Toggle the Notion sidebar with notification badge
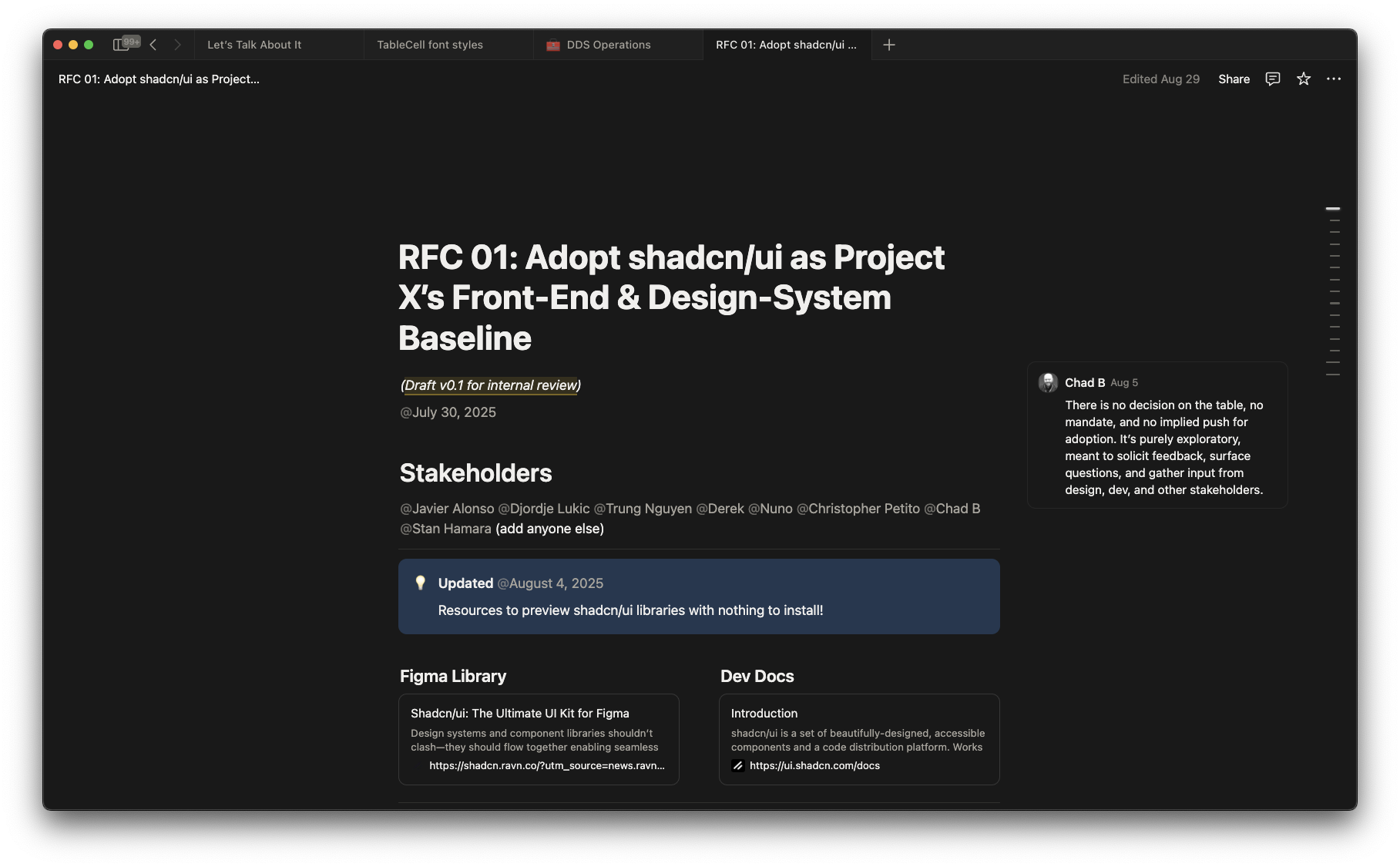This screenshot has height=867, width=1400. coord(123,44)
